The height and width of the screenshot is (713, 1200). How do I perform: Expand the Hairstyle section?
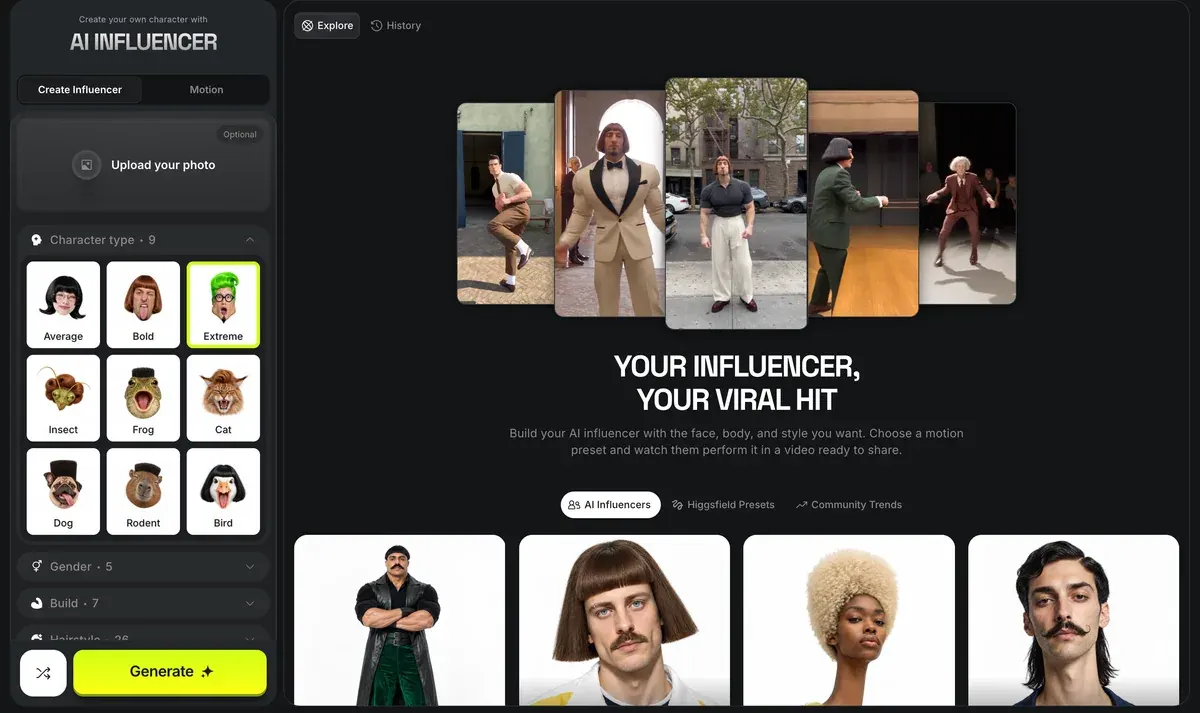[x=144, y=636]
